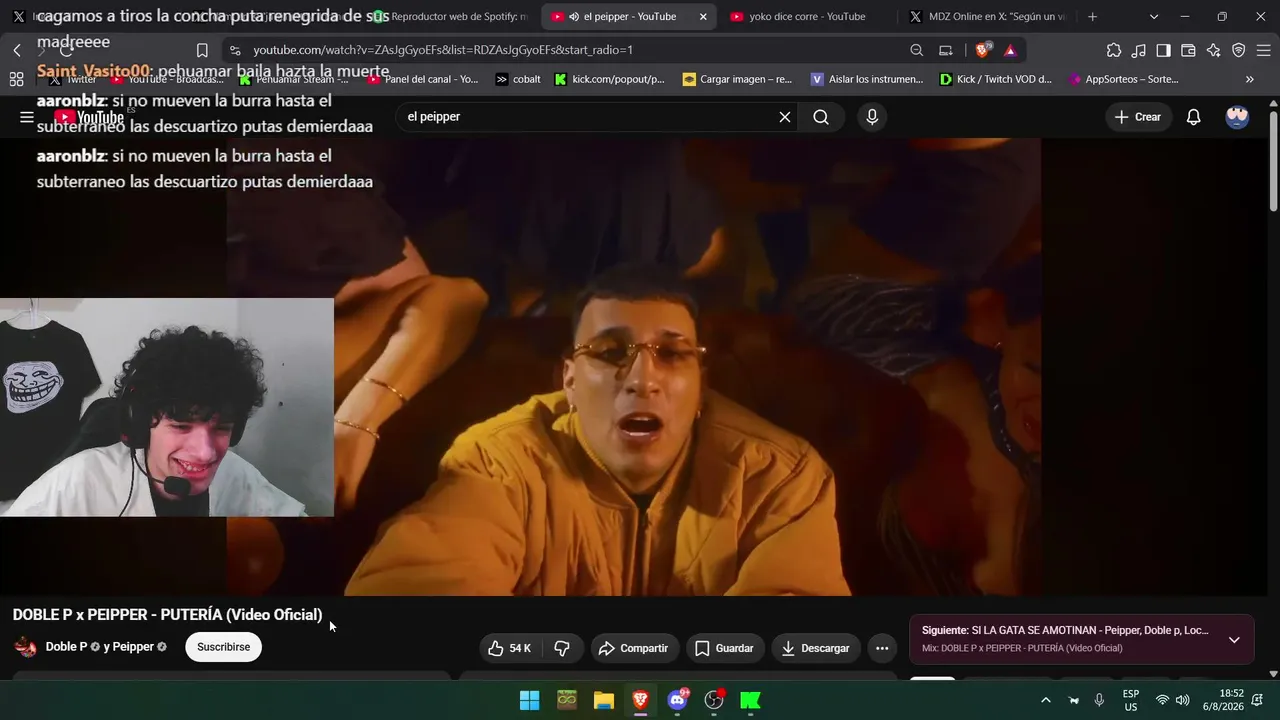Open the cobalt bookmark
The width and height of the screenshot is (1280, 720).
pyautogui.click(x=518, y=79)
